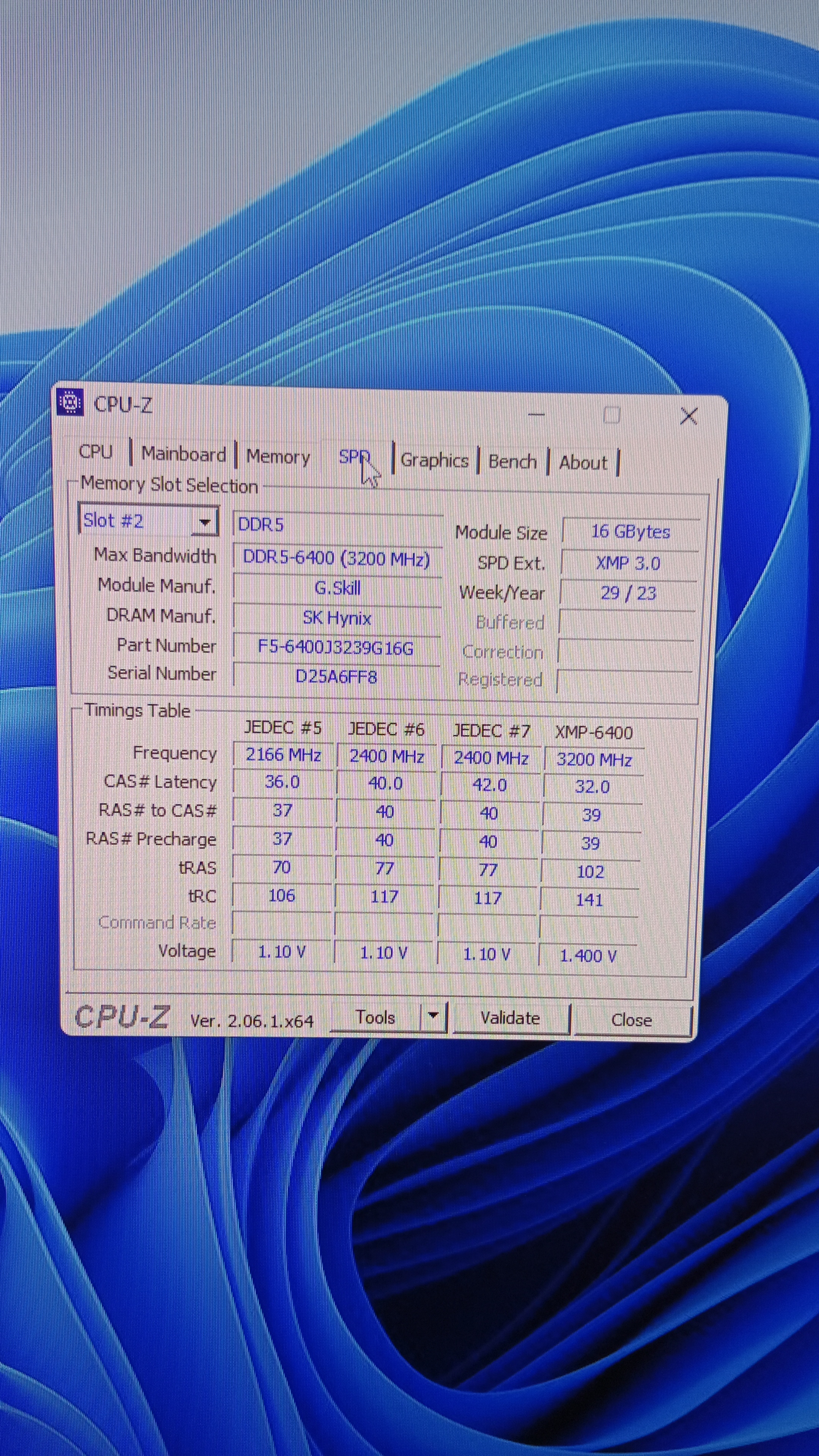
Task: Click the 141 tRC value
Action: (590, 900)
